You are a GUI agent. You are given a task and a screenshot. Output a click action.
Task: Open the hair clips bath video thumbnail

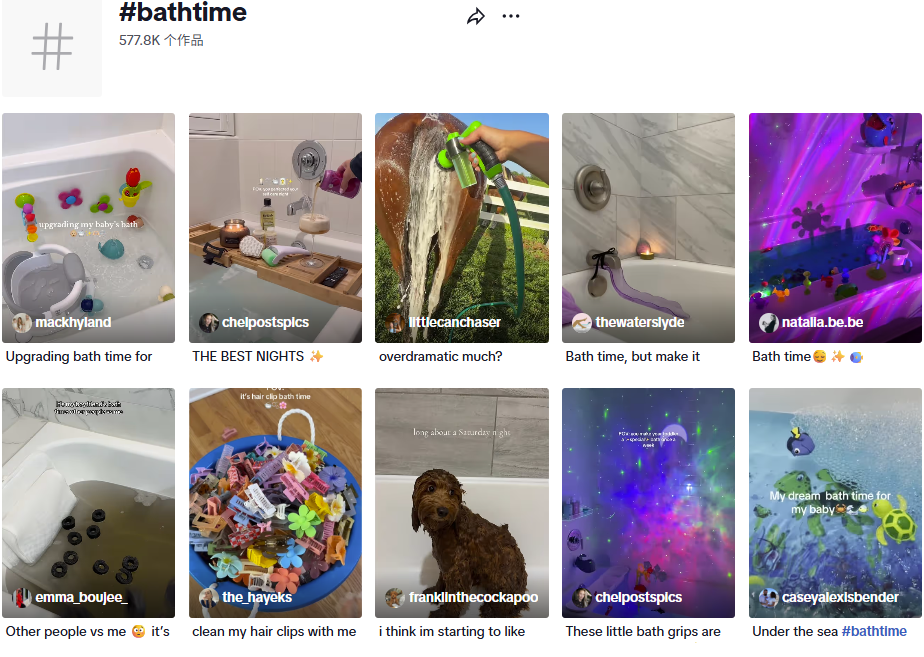[275, 490]
